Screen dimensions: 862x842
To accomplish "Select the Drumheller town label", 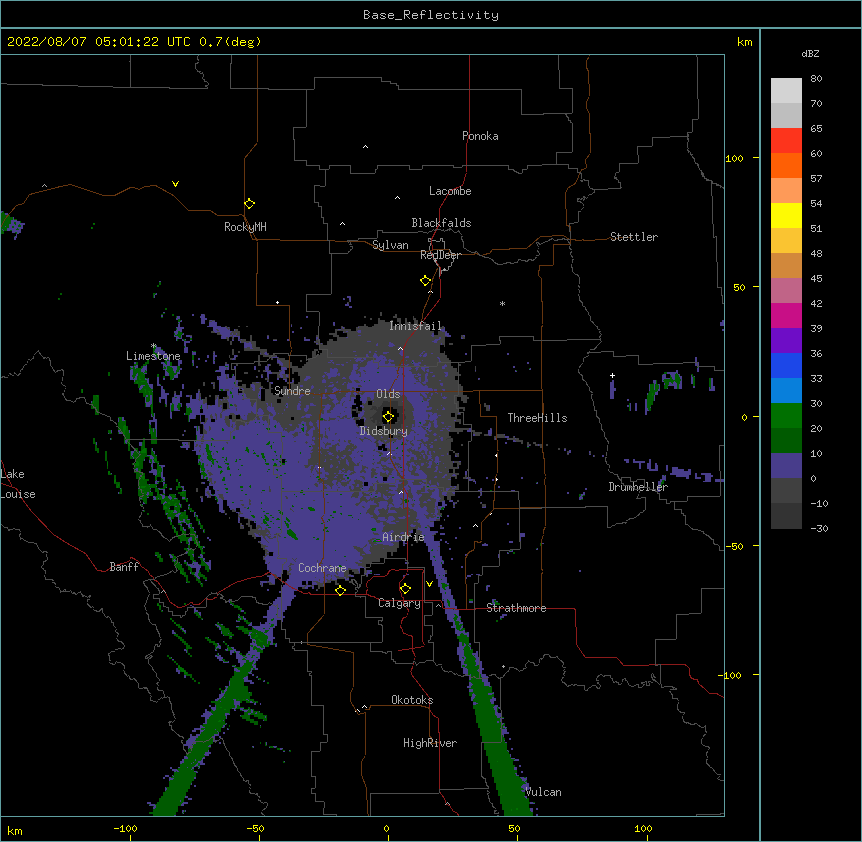I will (638, 487).
